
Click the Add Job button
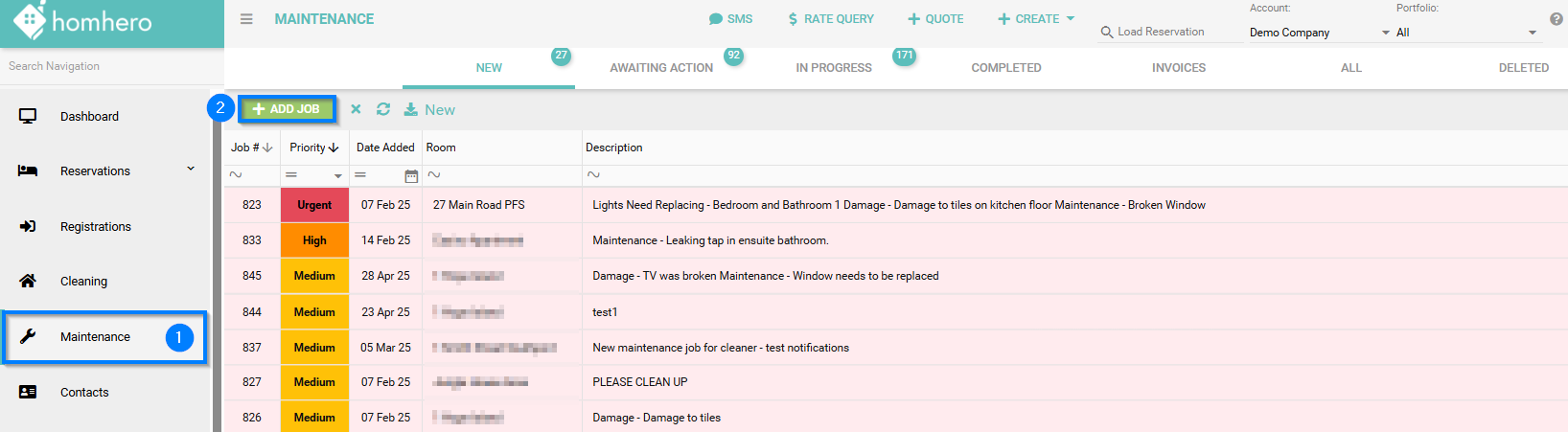[287, 109]
